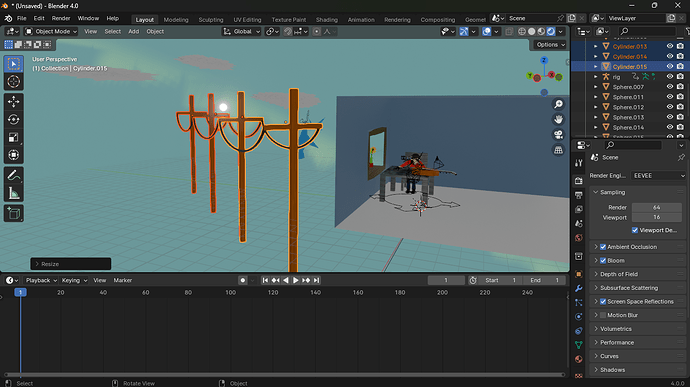The height and width of the screenshot is (387, 690).
Task: Select the Add Cube tool
Action: point(14,214)
